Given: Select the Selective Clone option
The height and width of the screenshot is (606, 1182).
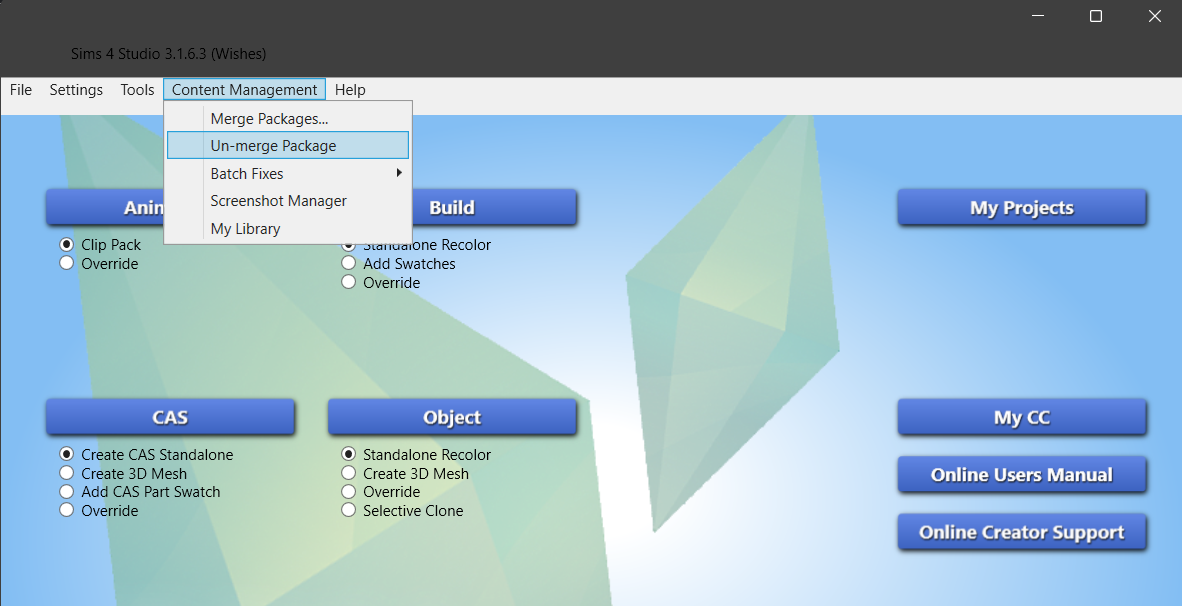Looking at the screenshot, I should [x=402, y=510].
